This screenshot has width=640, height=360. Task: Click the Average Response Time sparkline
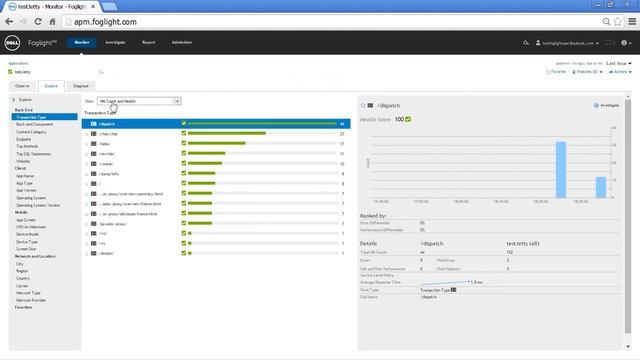tap(445, 282)
